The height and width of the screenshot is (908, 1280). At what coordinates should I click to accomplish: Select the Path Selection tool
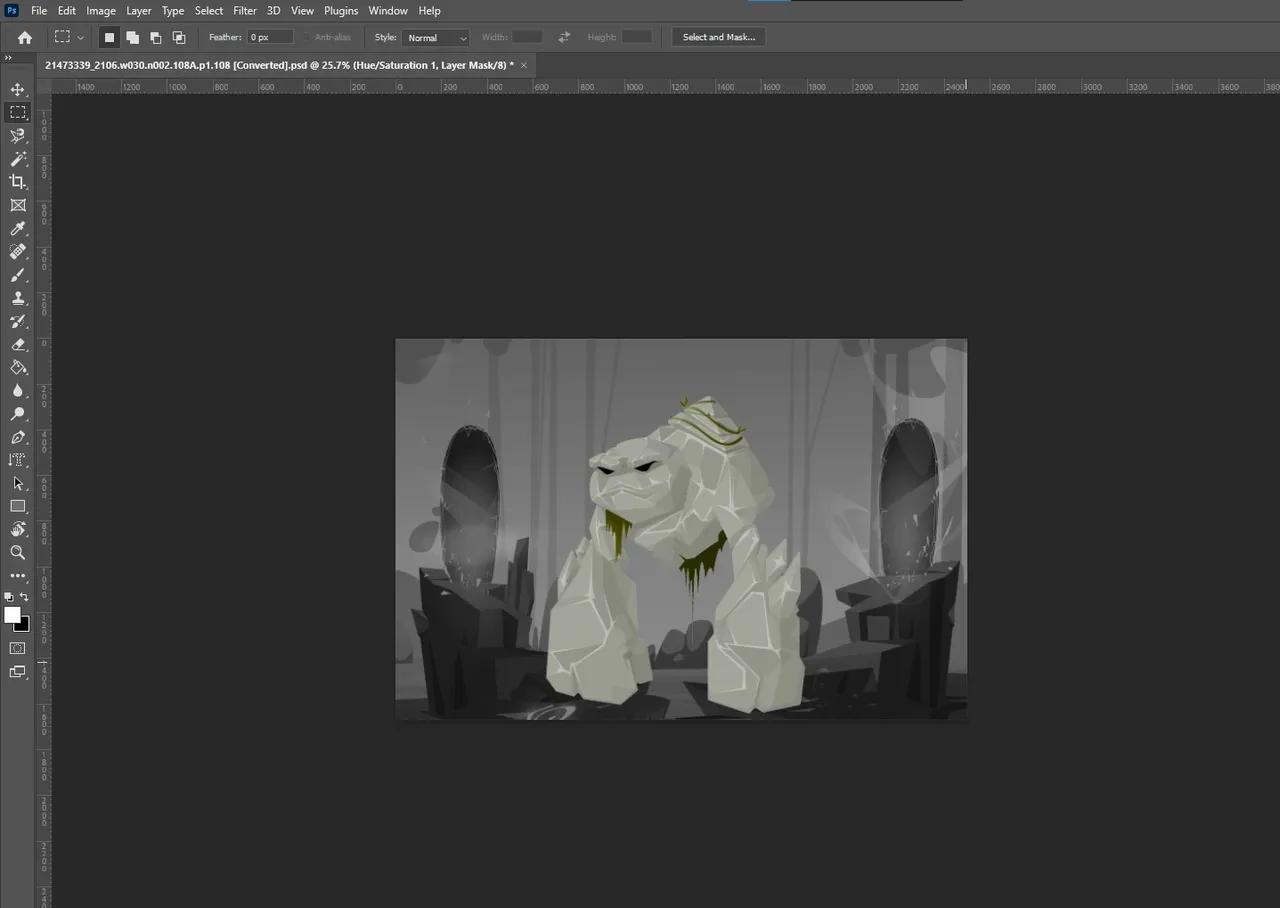18,483
